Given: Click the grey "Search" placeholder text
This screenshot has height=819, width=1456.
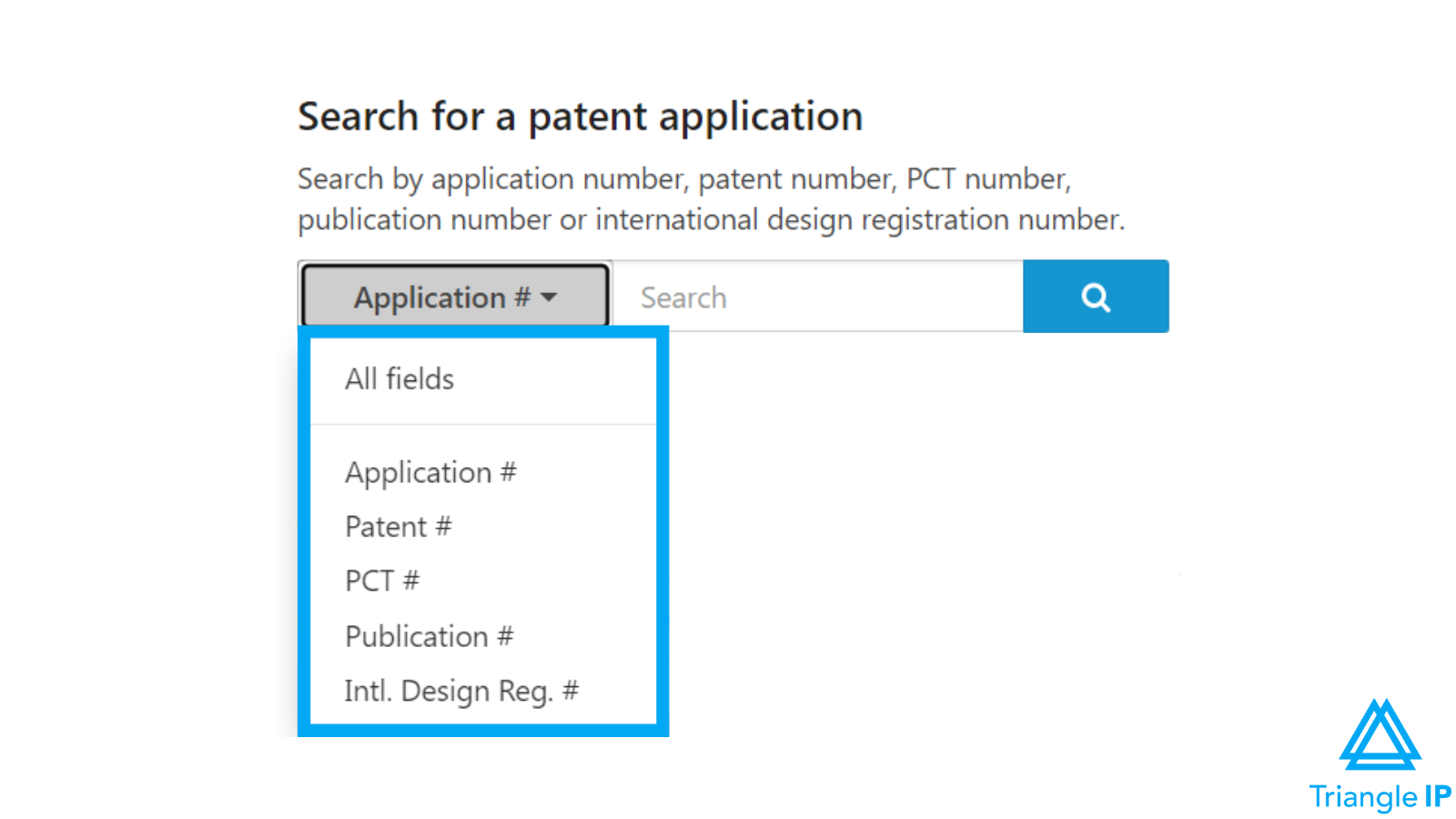Looking at the screenshot, I should (x=683, y=298).
